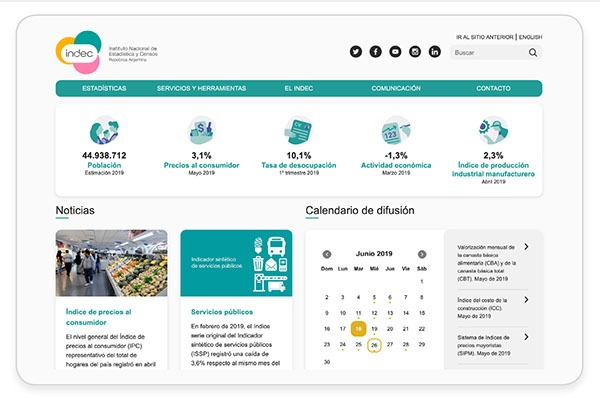
Task: Click the -1,3% economic activity value
Action: [396, 155]
